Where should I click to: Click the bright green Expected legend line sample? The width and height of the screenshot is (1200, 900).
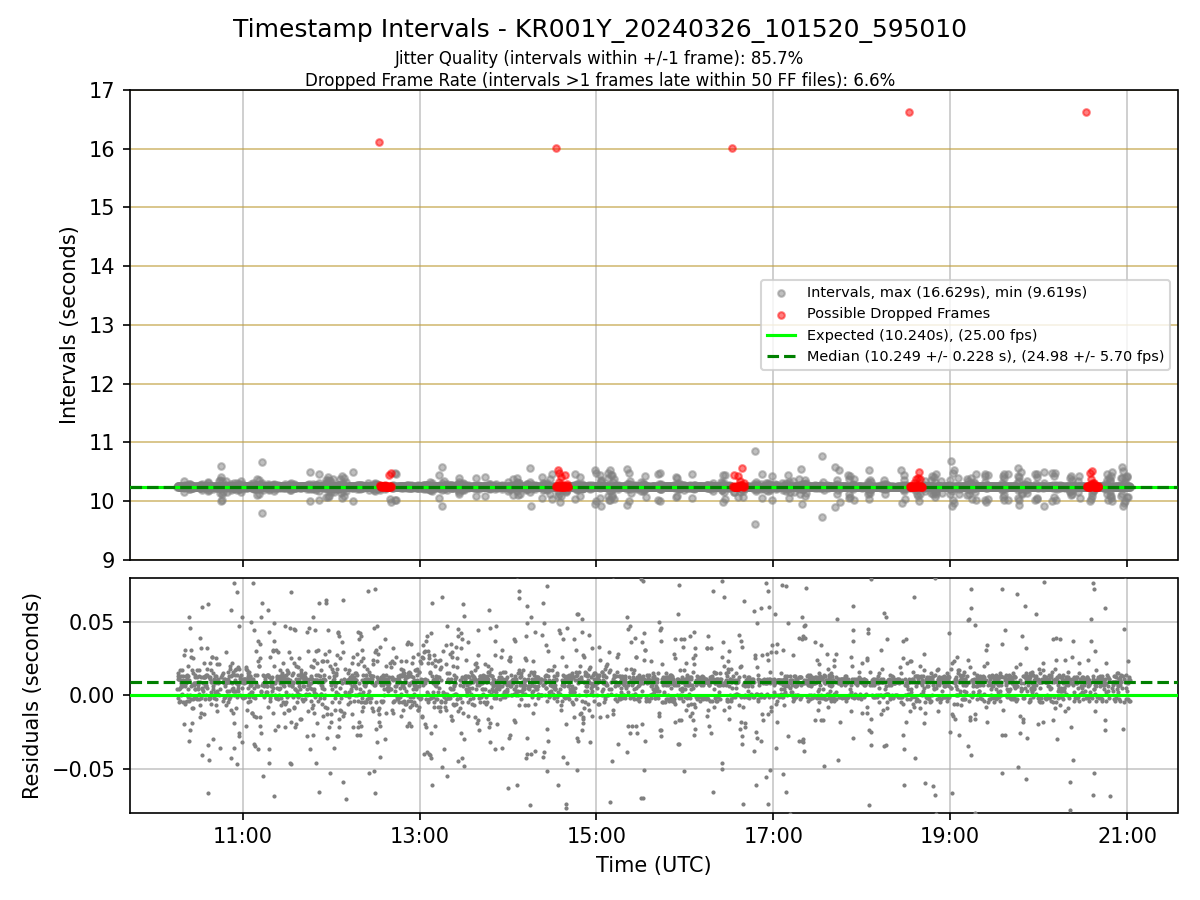click(782, 335)
